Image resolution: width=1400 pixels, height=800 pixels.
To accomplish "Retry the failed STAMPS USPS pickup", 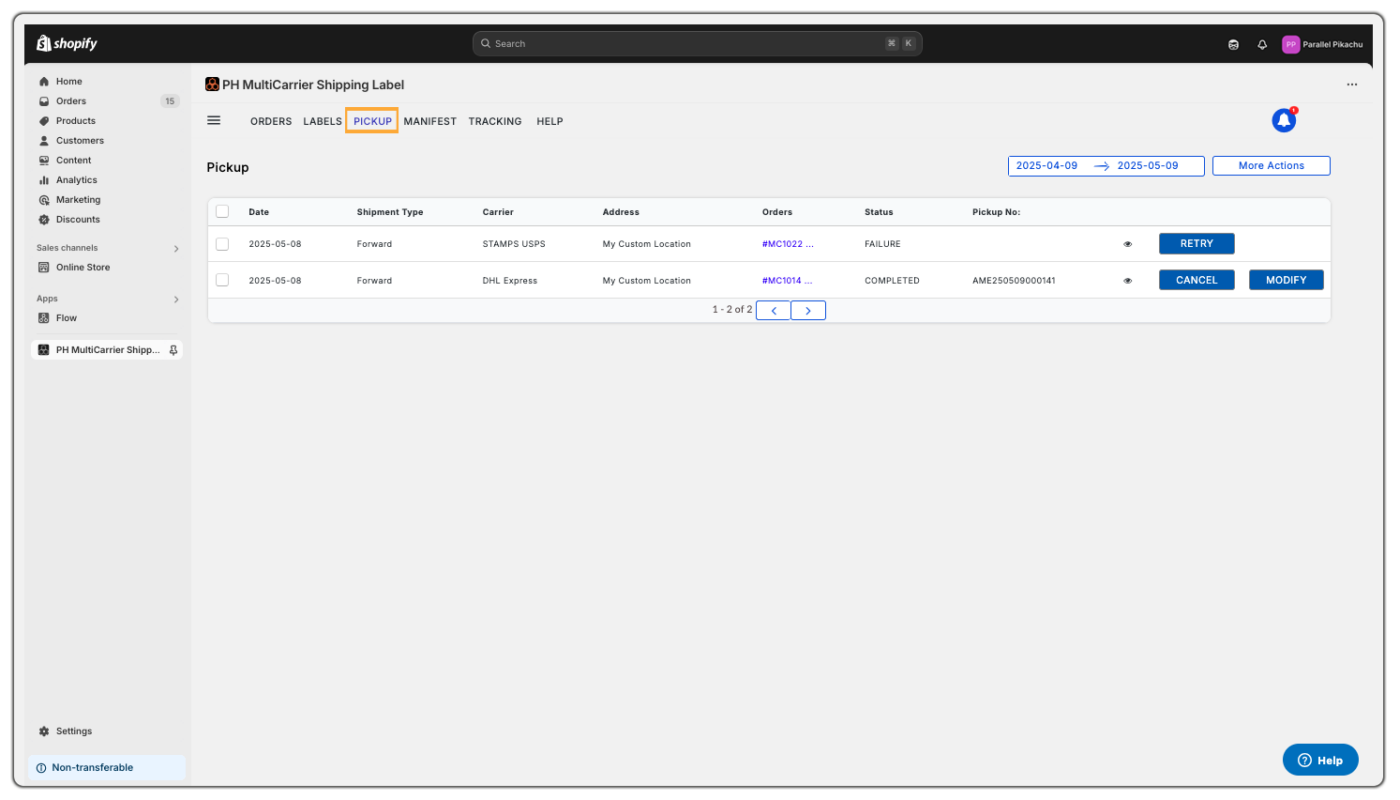I will 1196,244.
